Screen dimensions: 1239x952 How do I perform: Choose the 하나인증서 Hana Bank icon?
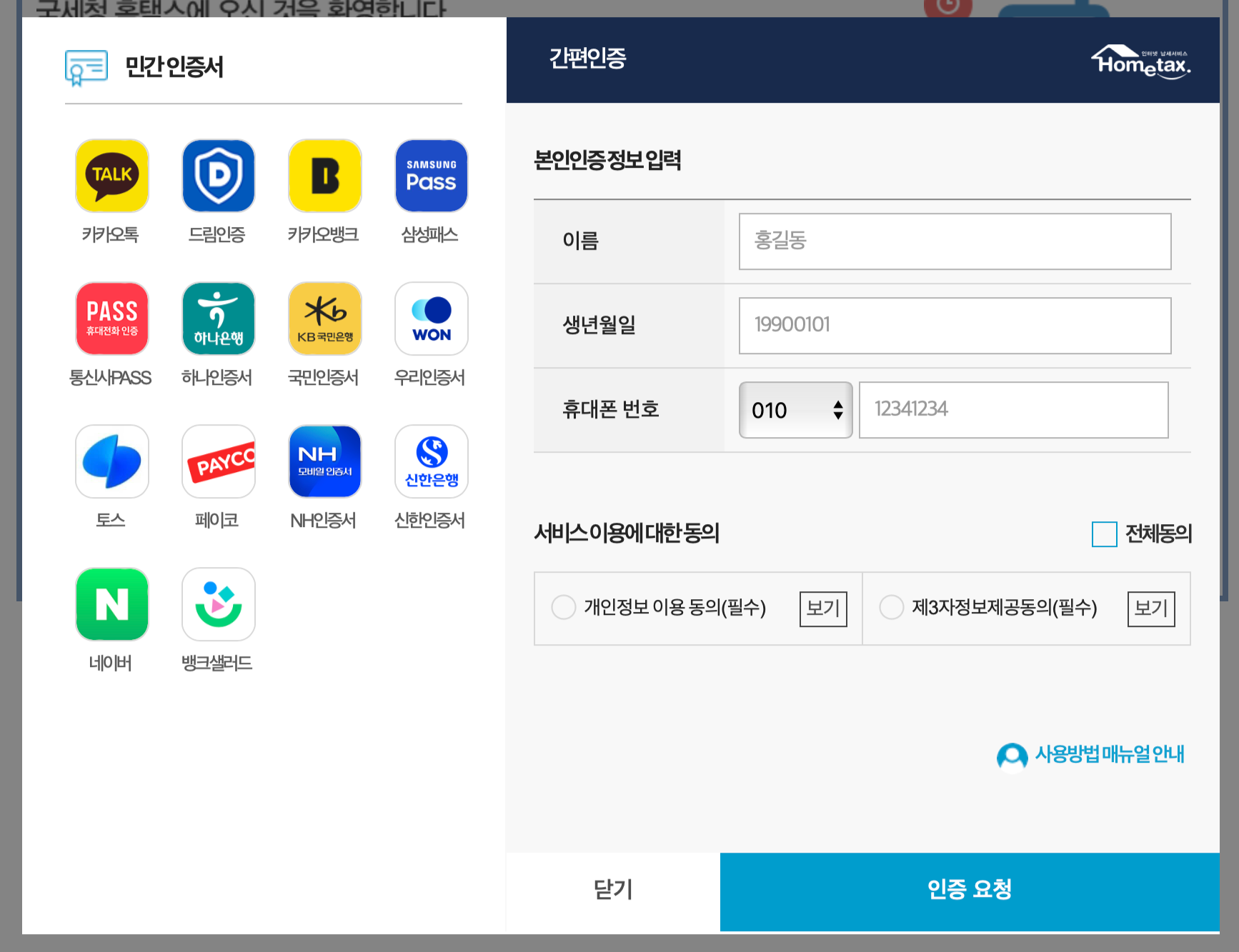(x=219, y=319)
